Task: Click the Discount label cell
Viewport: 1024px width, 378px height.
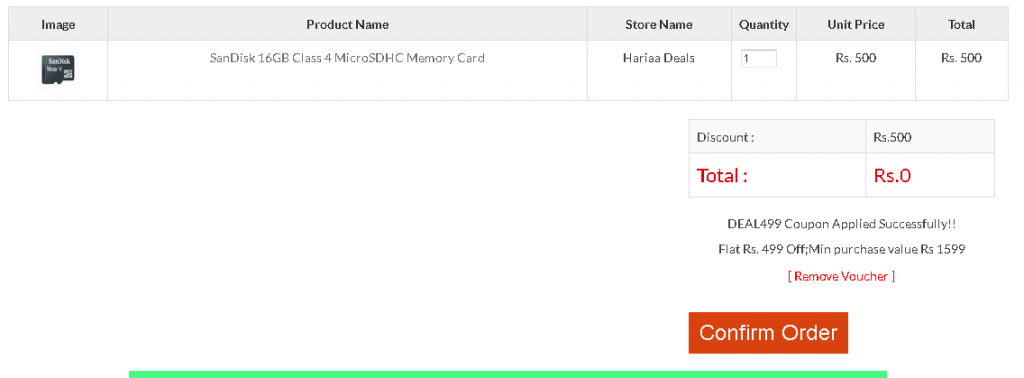Action: pyautogui.click(x=777, y=136)
